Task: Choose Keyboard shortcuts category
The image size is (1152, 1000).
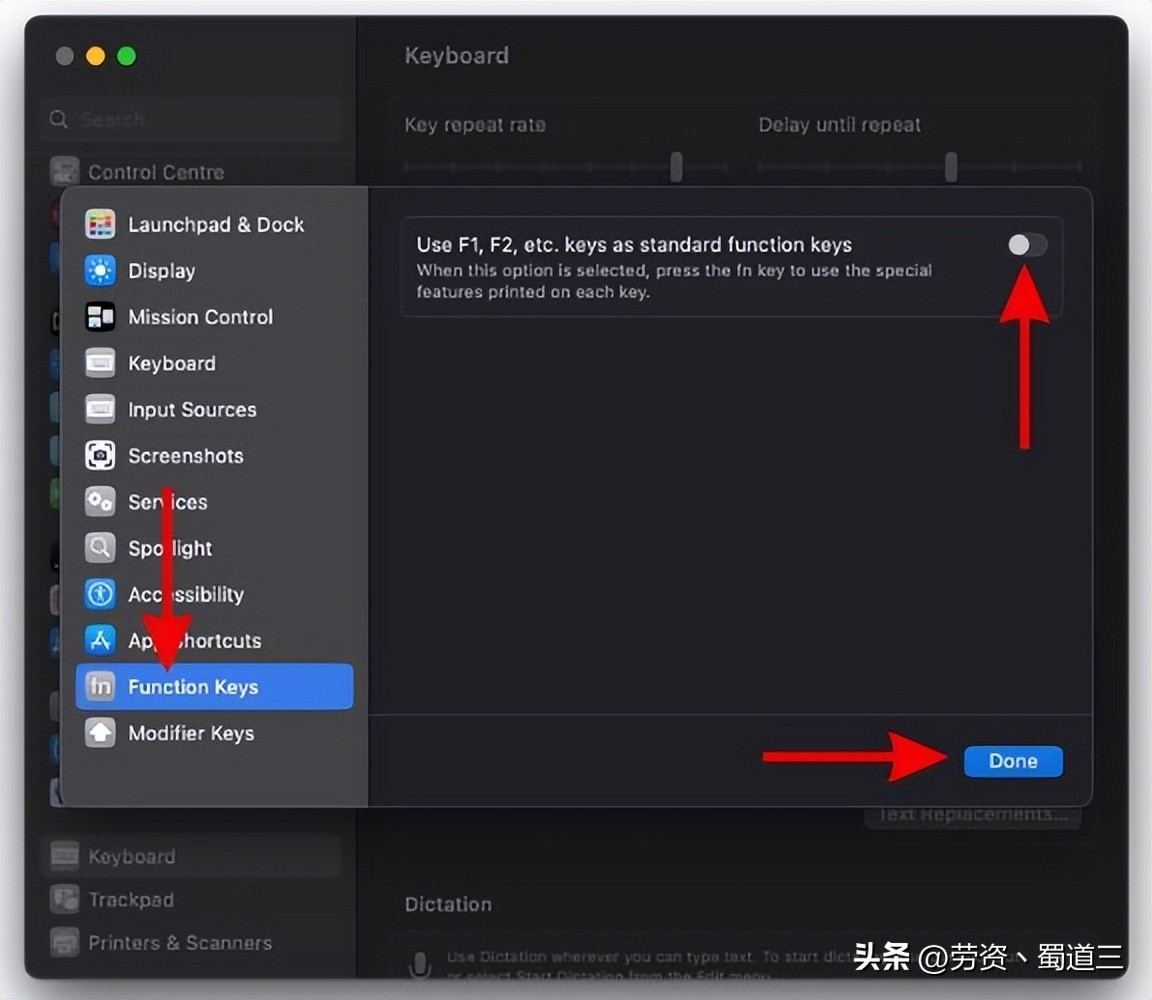Action: click(x=215, y=363)
